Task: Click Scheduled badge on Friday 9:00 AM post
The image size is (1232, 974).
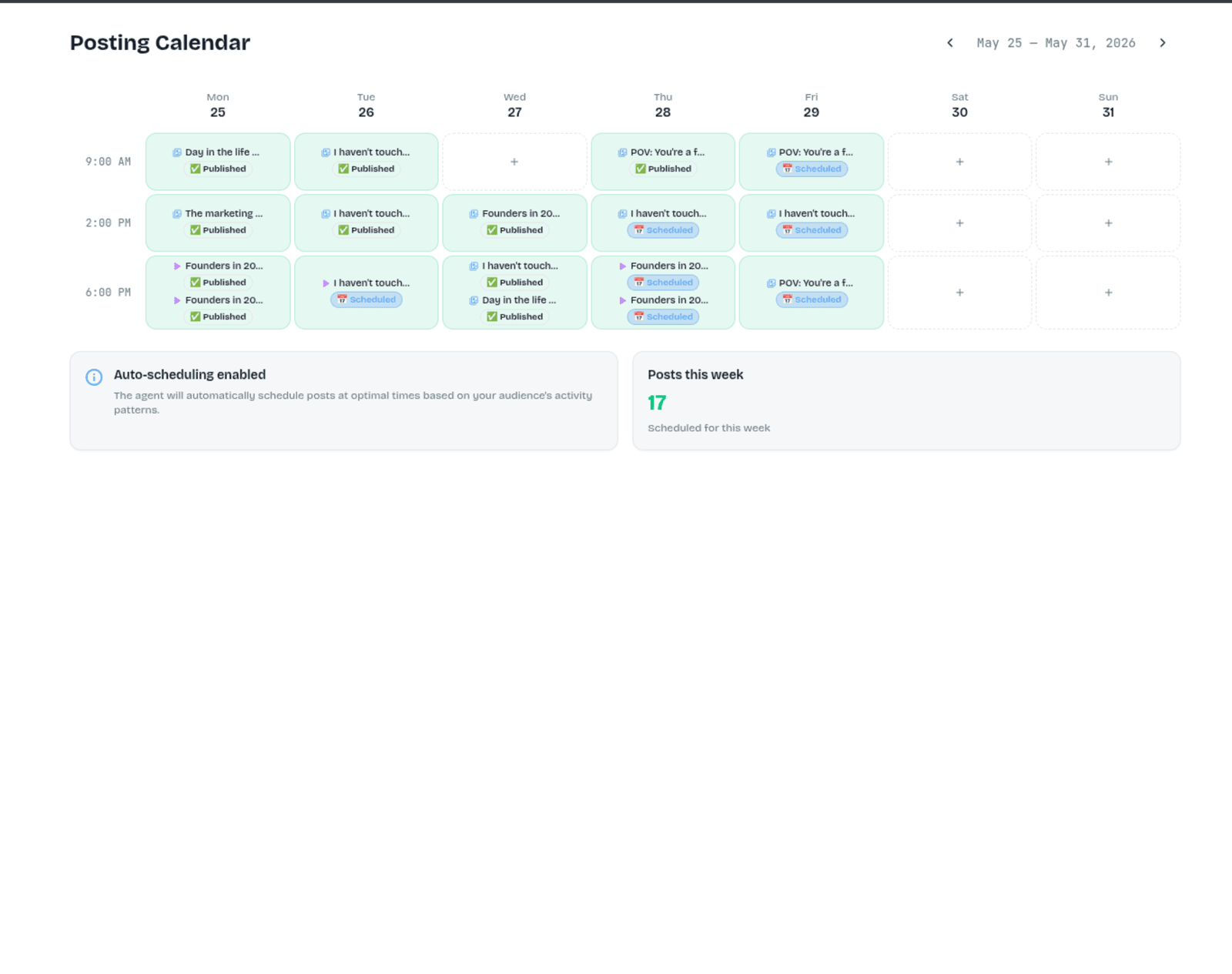Action: 812,169
